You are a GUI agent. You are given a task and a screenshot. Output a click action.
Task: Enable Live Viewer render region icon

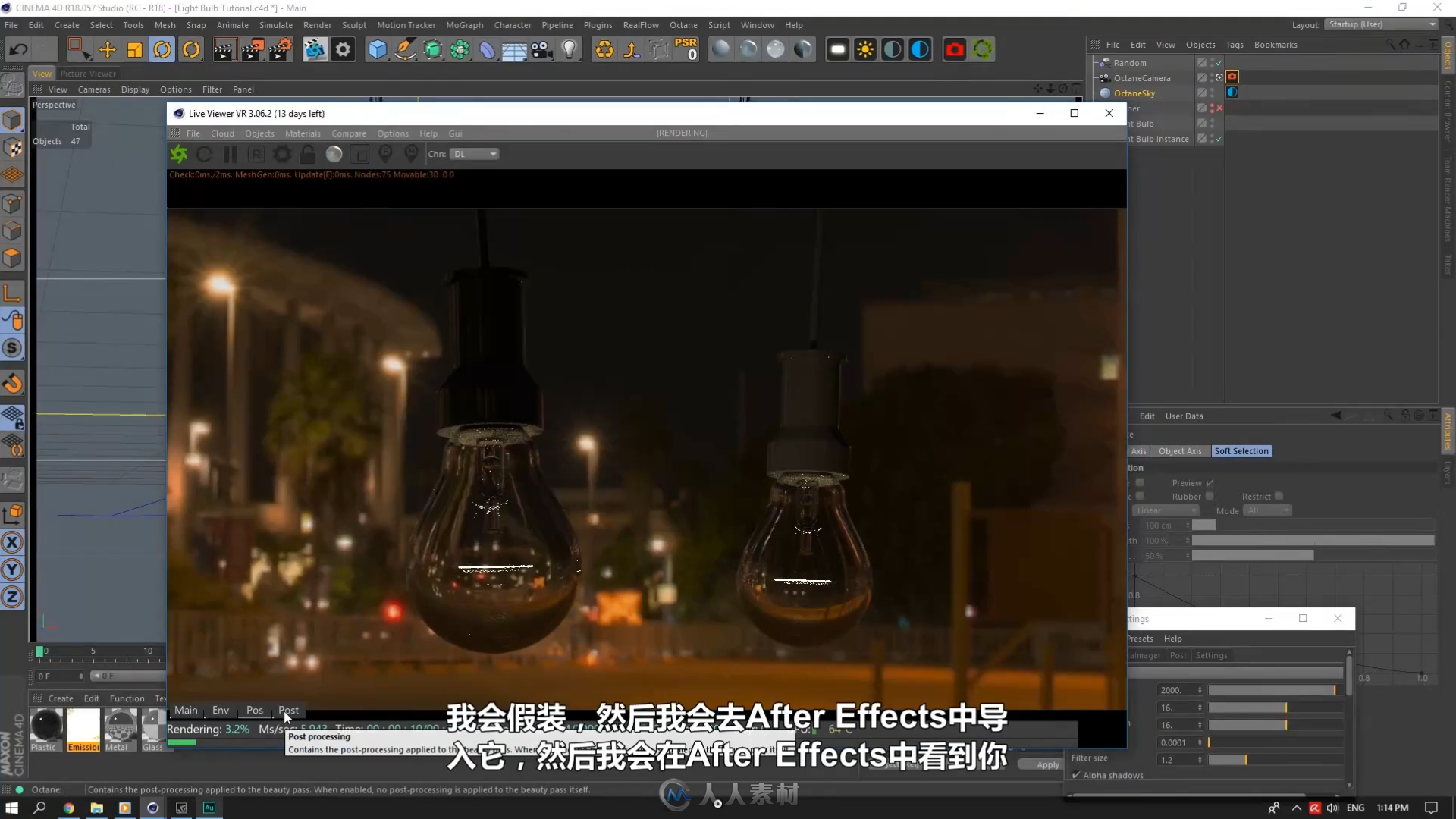(360, 154)
